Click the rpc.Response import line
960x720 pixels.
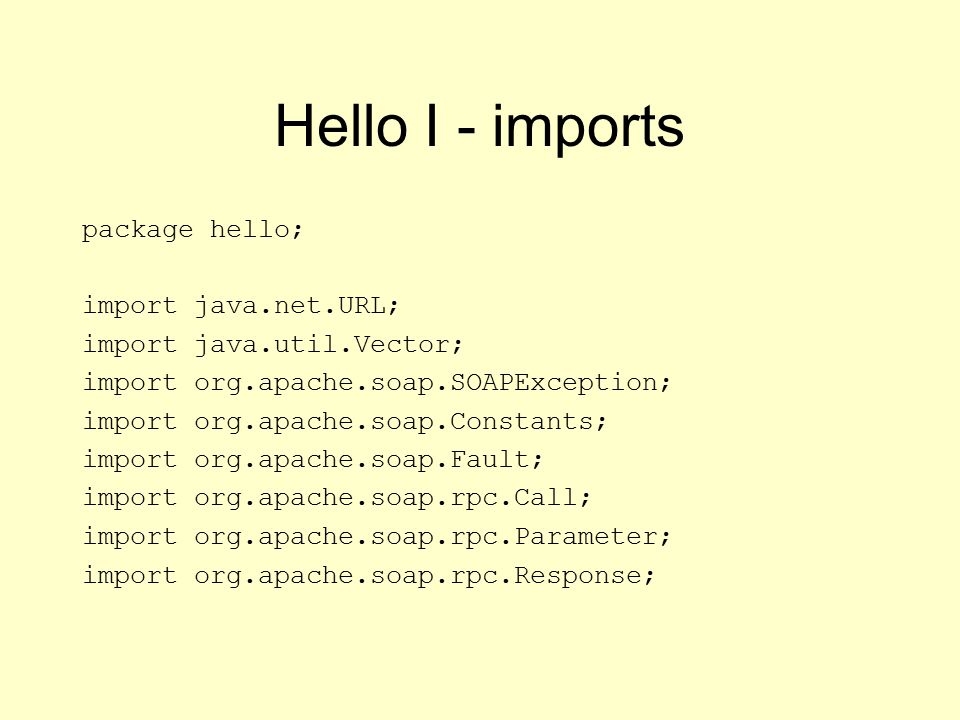tap(369, 576)
